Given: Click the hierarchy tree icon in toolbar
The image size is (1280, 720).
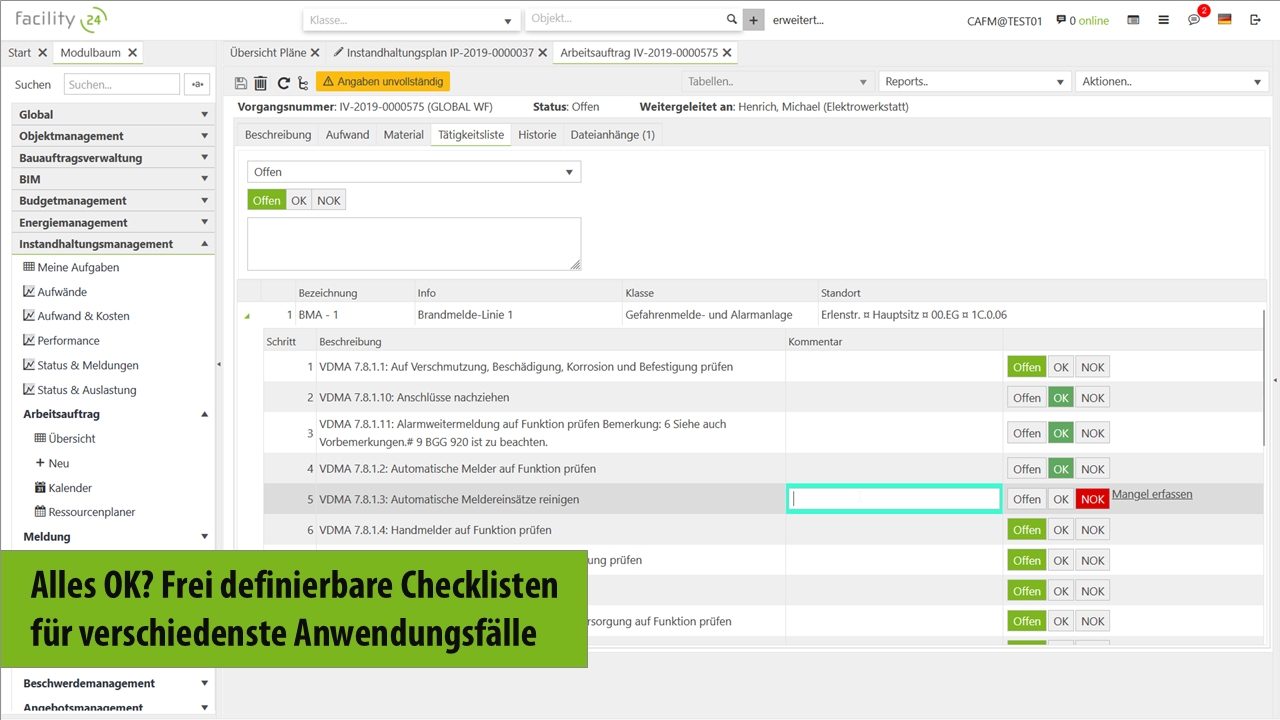Looking at the screenshot, I should [302, 83].
